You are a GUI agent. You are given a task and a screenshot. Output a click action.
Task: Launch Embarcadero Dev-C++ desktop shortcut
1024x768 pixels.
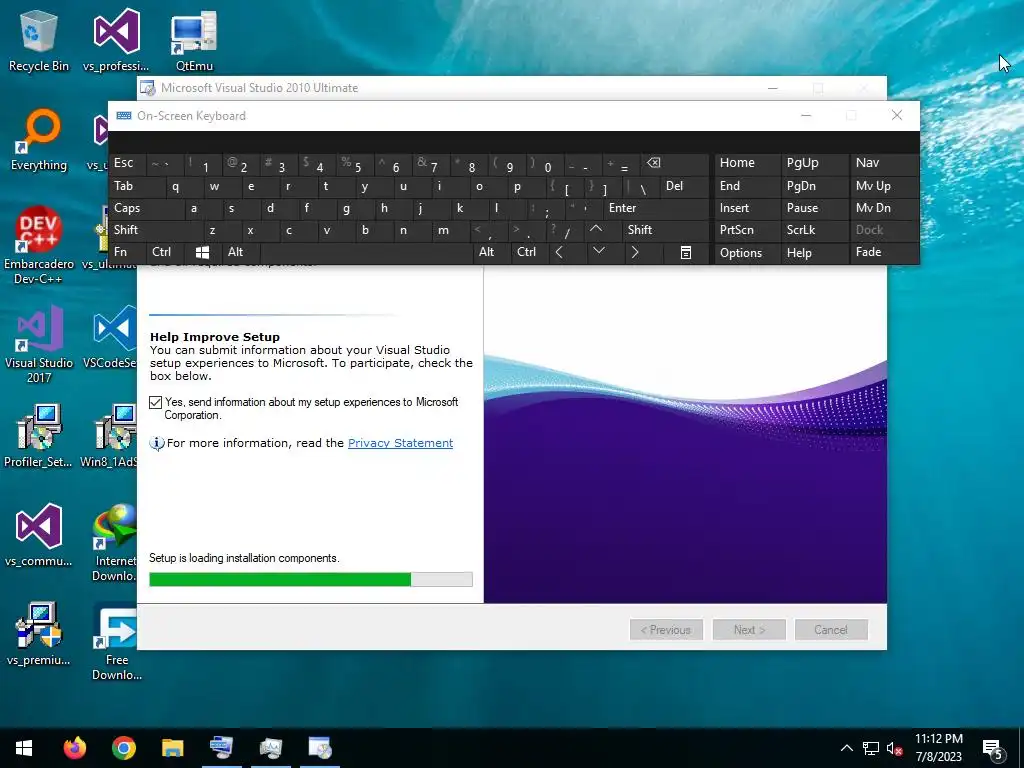(39, 246)
